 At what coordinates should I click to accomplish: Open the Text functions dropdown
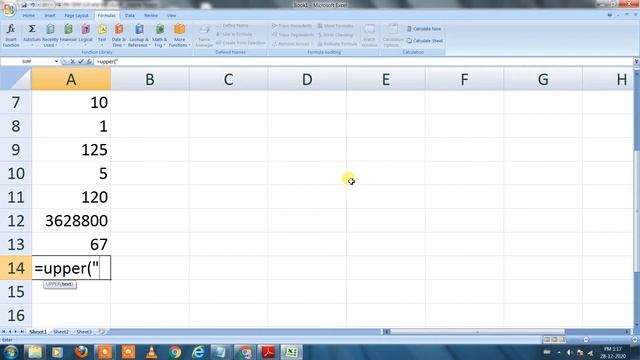pyautogui.click(x=102, y=35)
